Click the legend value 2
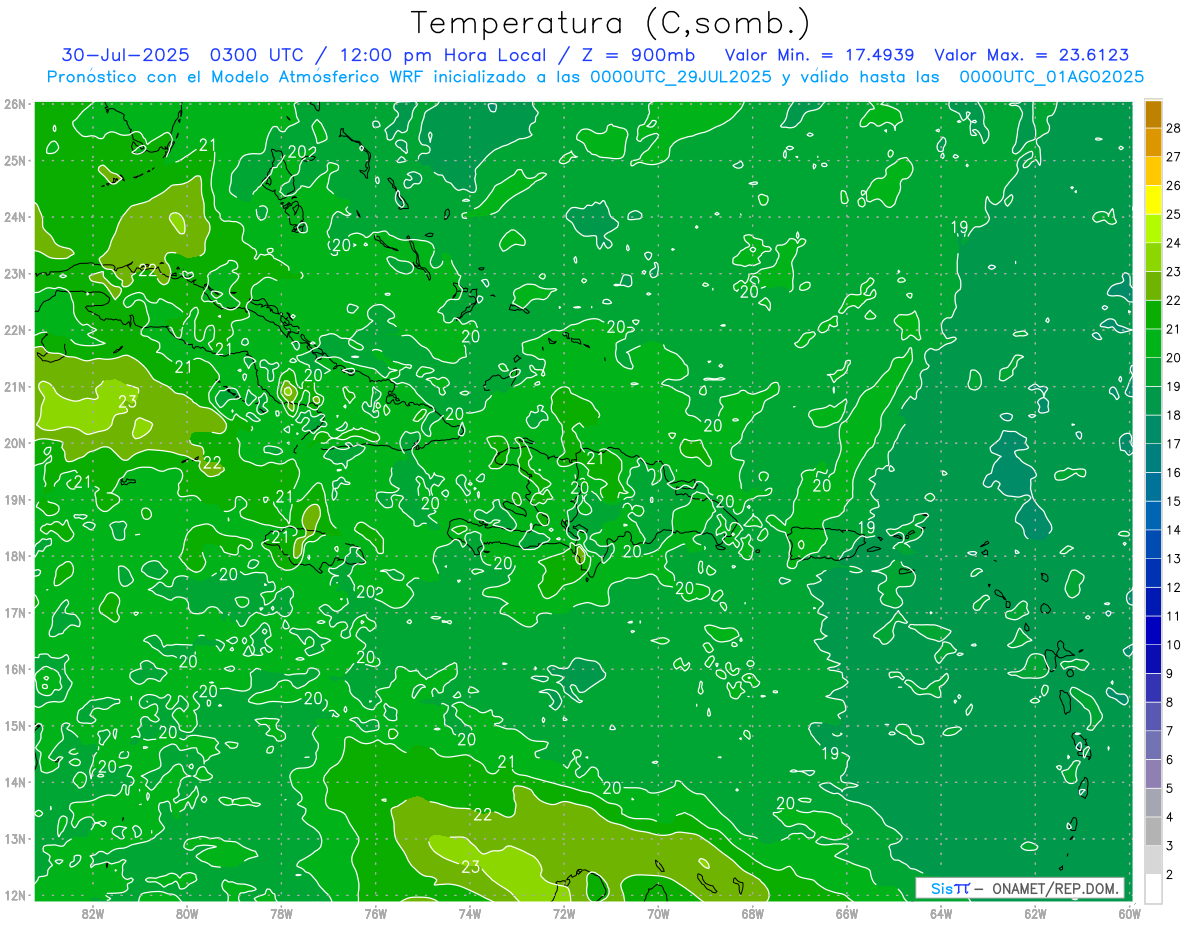This screenshot has width=1200, height=927. tap(1170, 875)
